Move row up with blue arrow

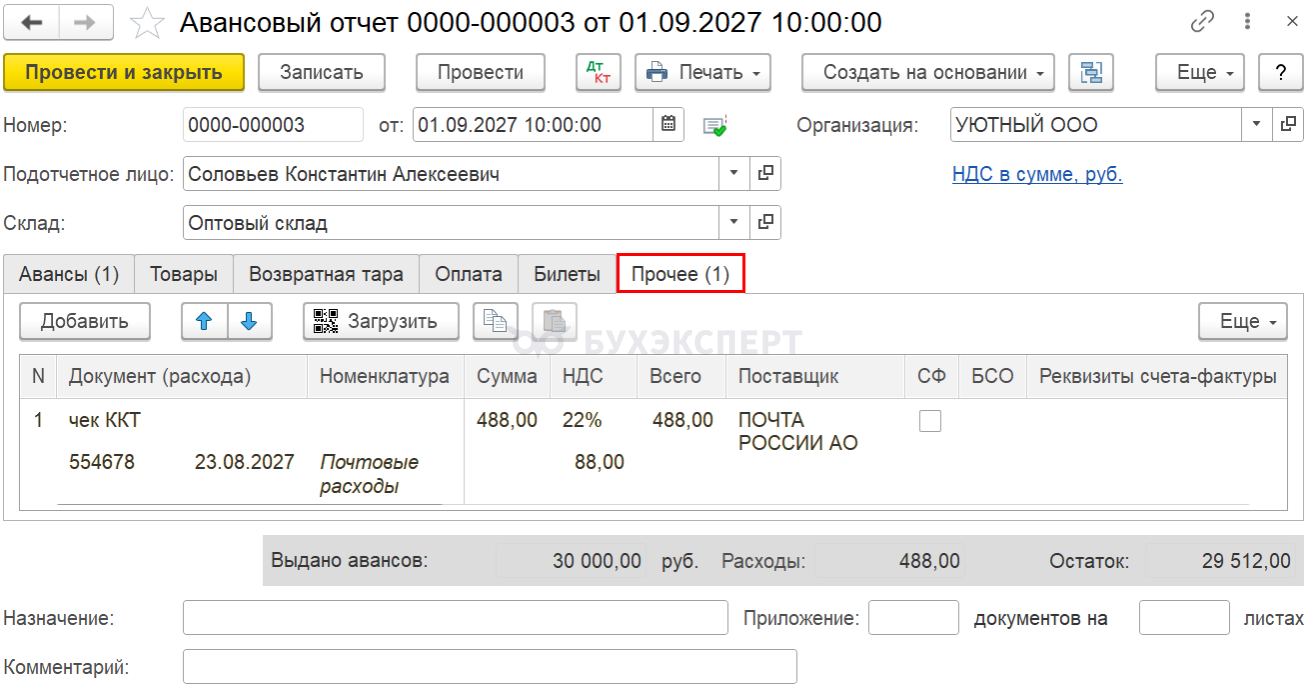pyautogui.click(x=204, y=321)
